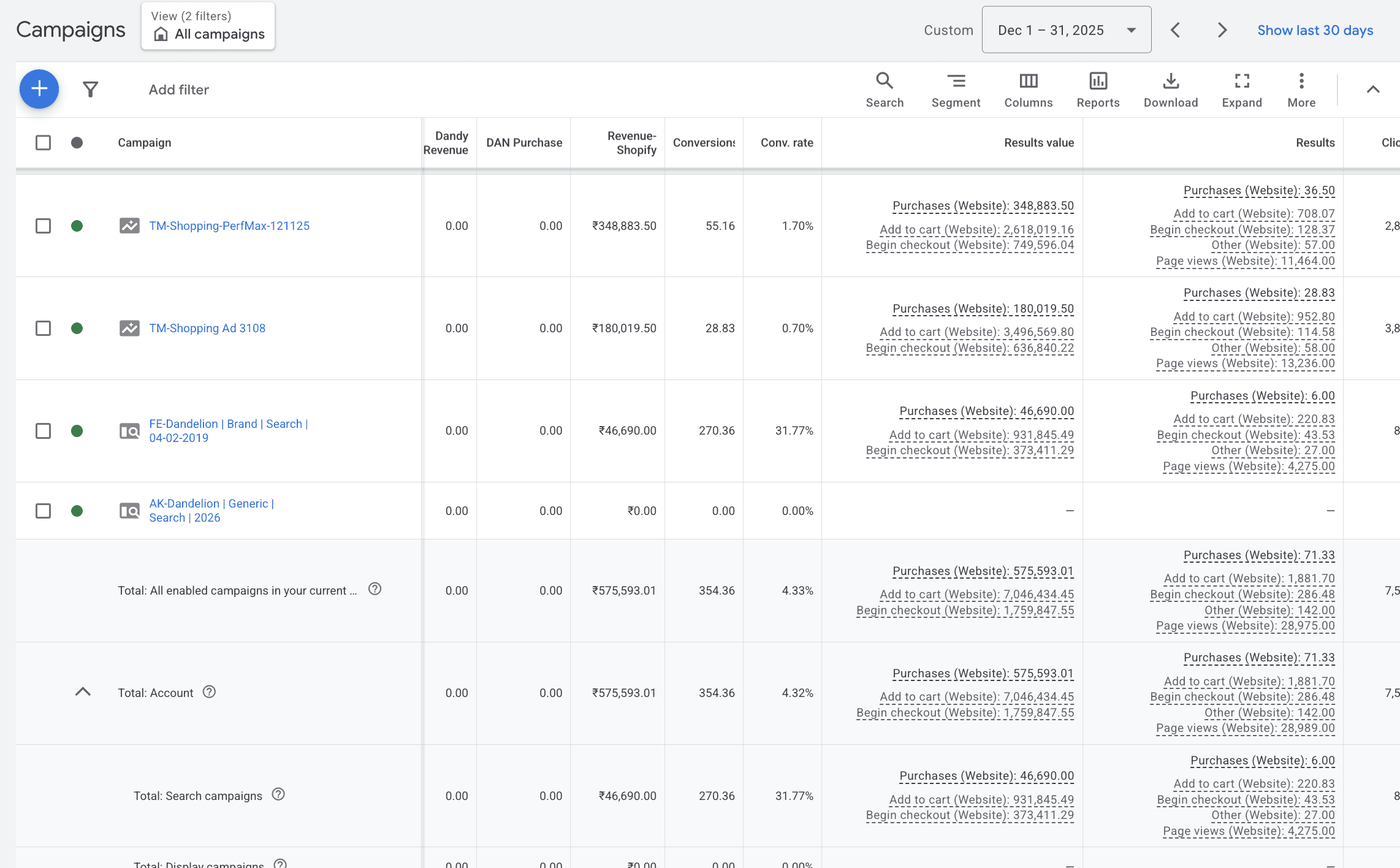This screenshot has width=1400, height=868.
Task: Click 4.33% conv. rate total
Action: click(797, 590)
